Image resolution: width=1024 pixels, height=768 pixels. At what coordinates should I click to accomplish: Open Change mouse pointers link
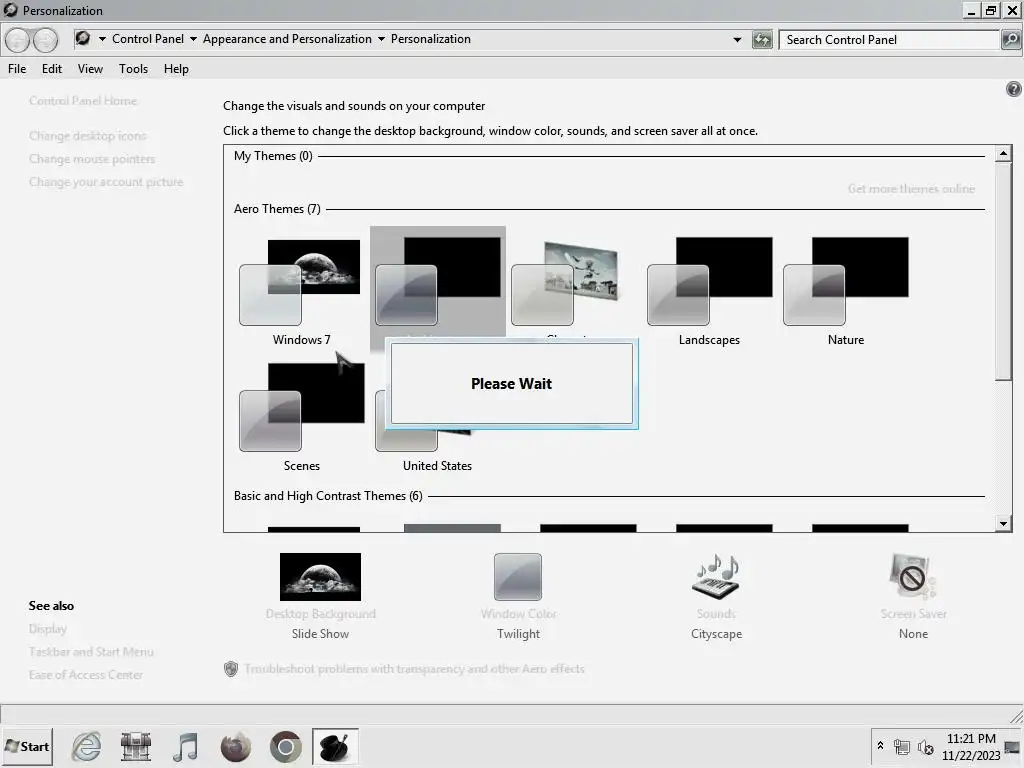tap(92, 159)
